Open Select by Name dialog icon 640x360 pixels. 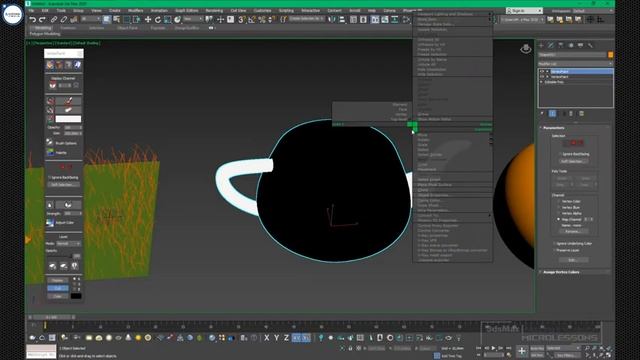point(117,20)
